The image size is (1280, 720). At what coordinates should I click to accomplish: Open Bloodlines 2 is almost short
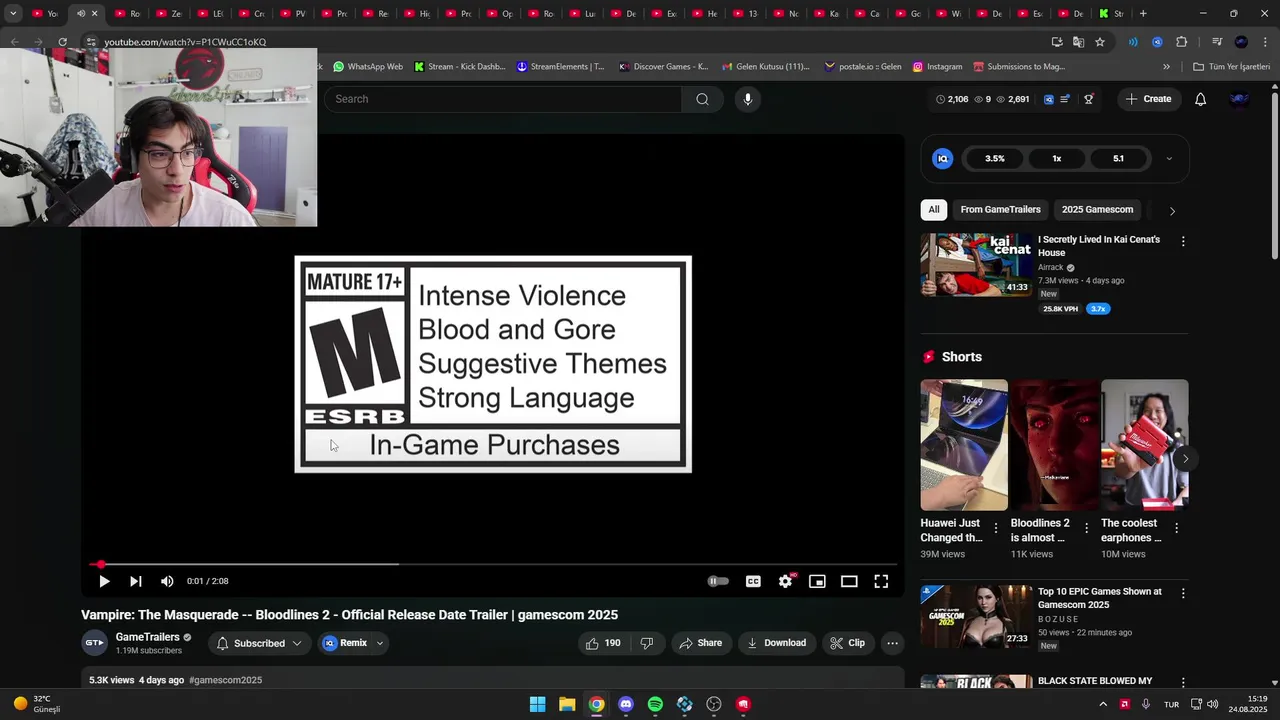[x=1054, y=445]
